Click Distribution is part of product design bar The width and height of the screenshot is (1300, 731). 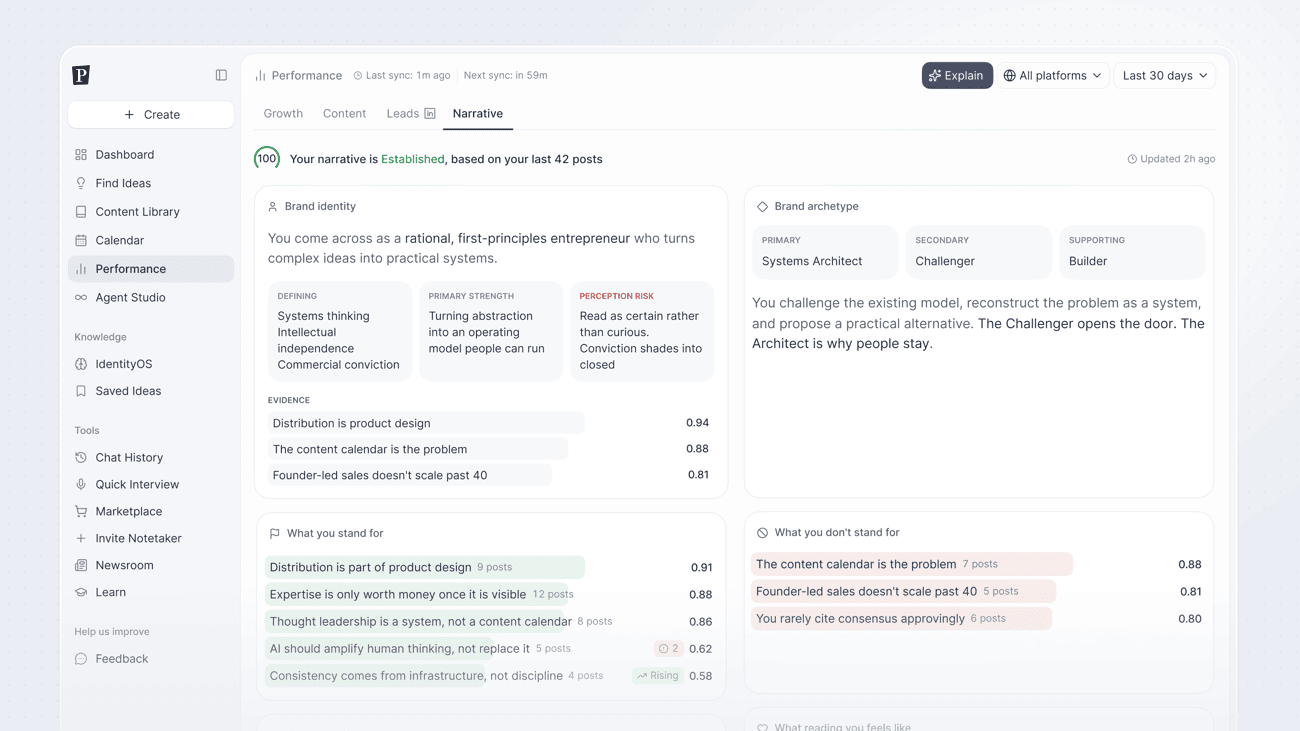coord(425,567)
